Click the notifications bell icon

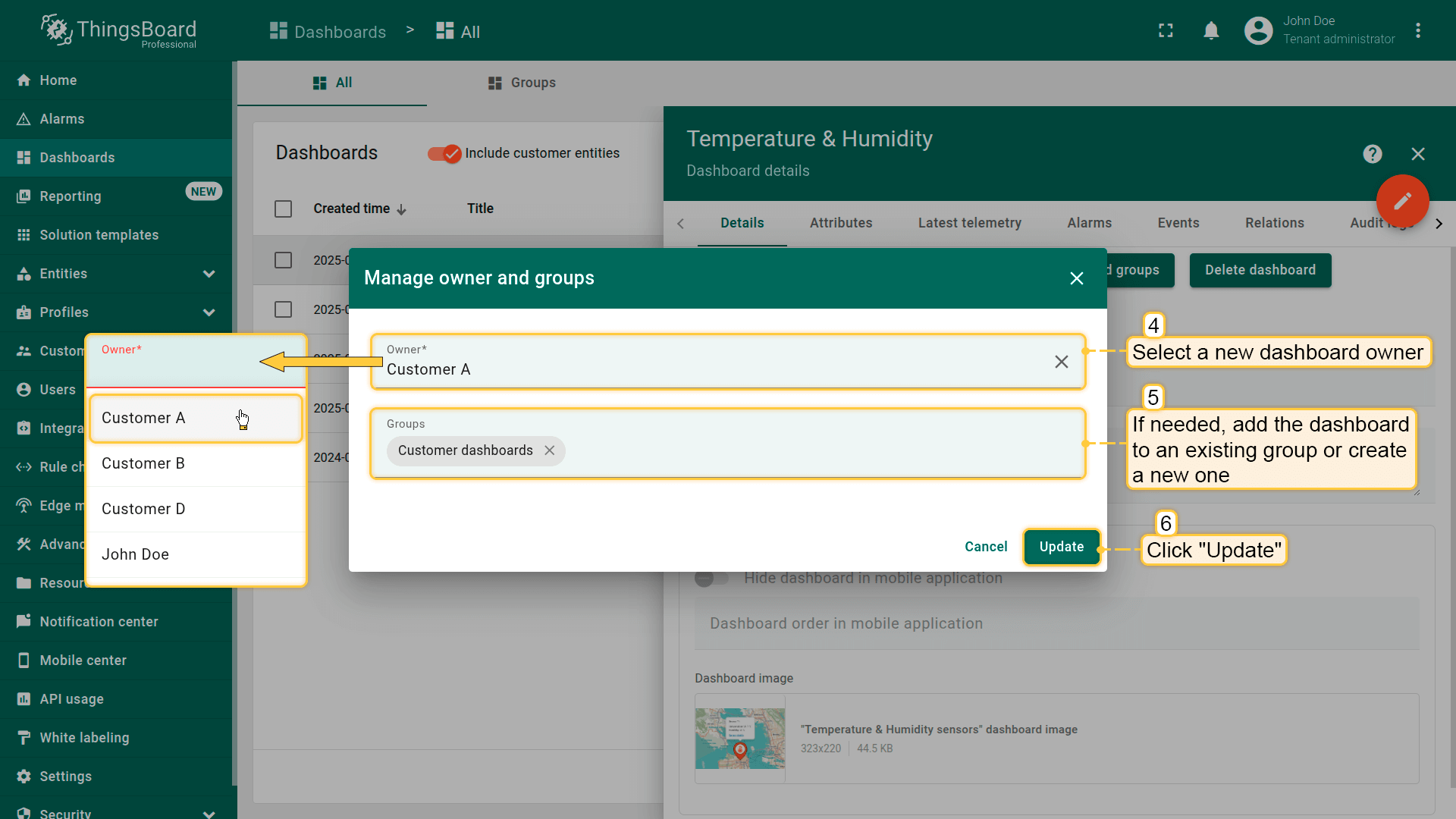click(1211, 31)
